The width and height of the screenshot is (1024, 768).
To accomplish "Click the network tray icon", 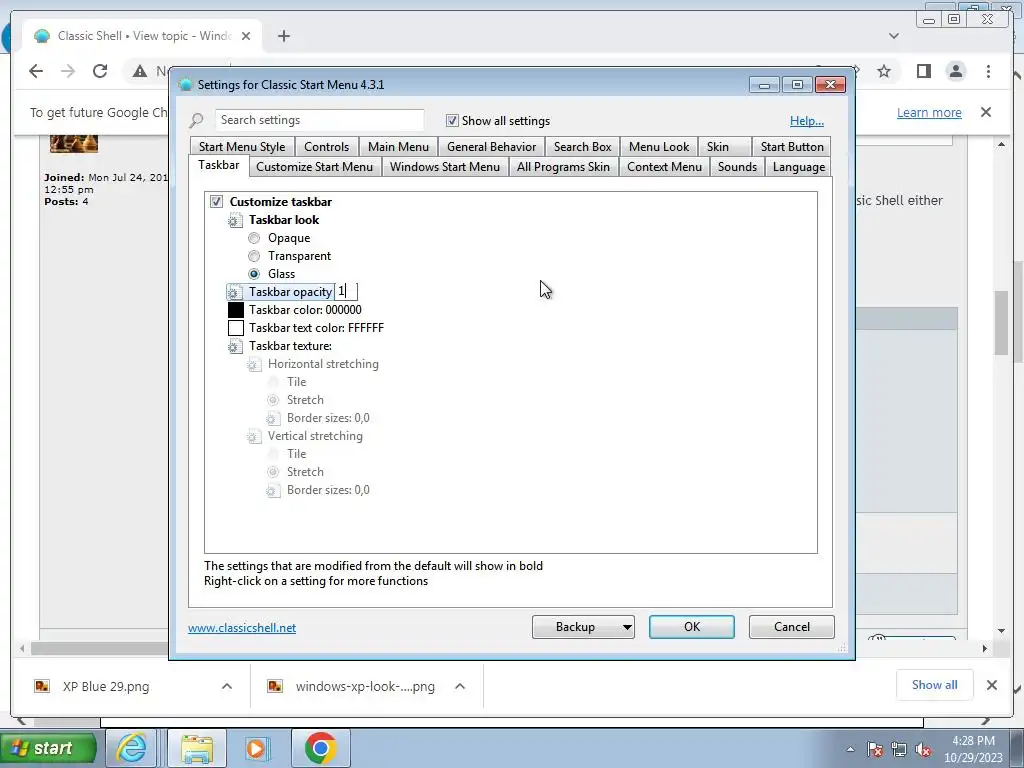I will point(899,749).
